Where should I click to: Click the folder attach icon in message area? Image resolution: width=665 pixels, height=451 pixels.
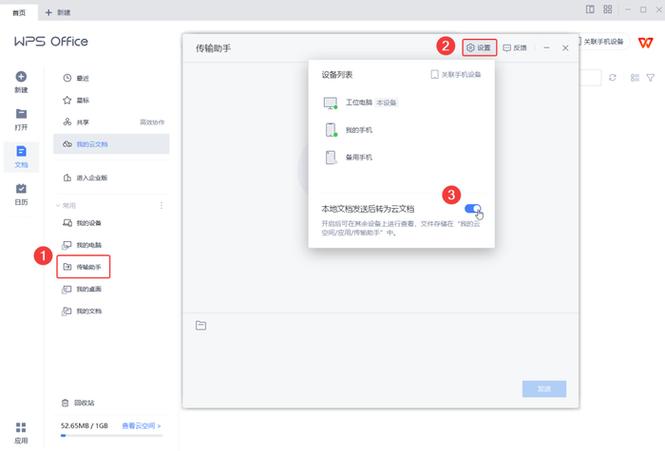201,325
